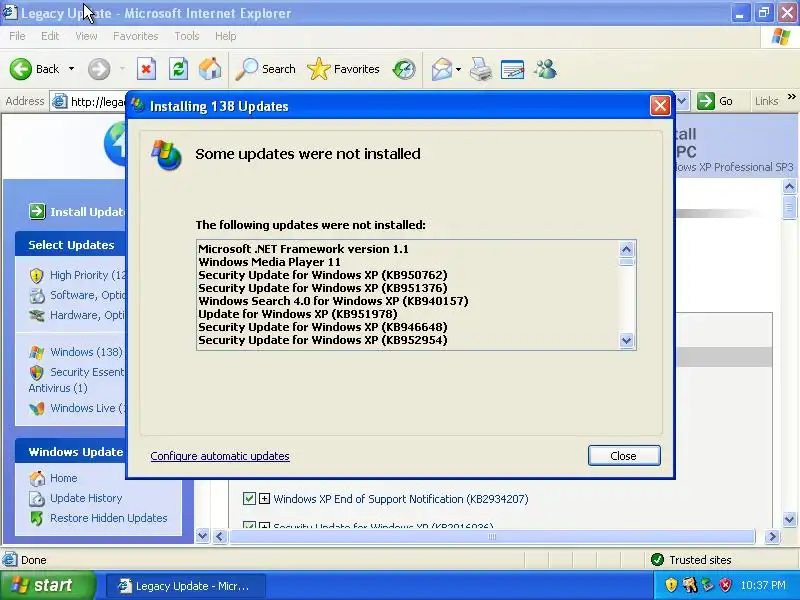This screenshot has height=600, width=800.
Task: Open the History clock icon
Action: [404, 69]
